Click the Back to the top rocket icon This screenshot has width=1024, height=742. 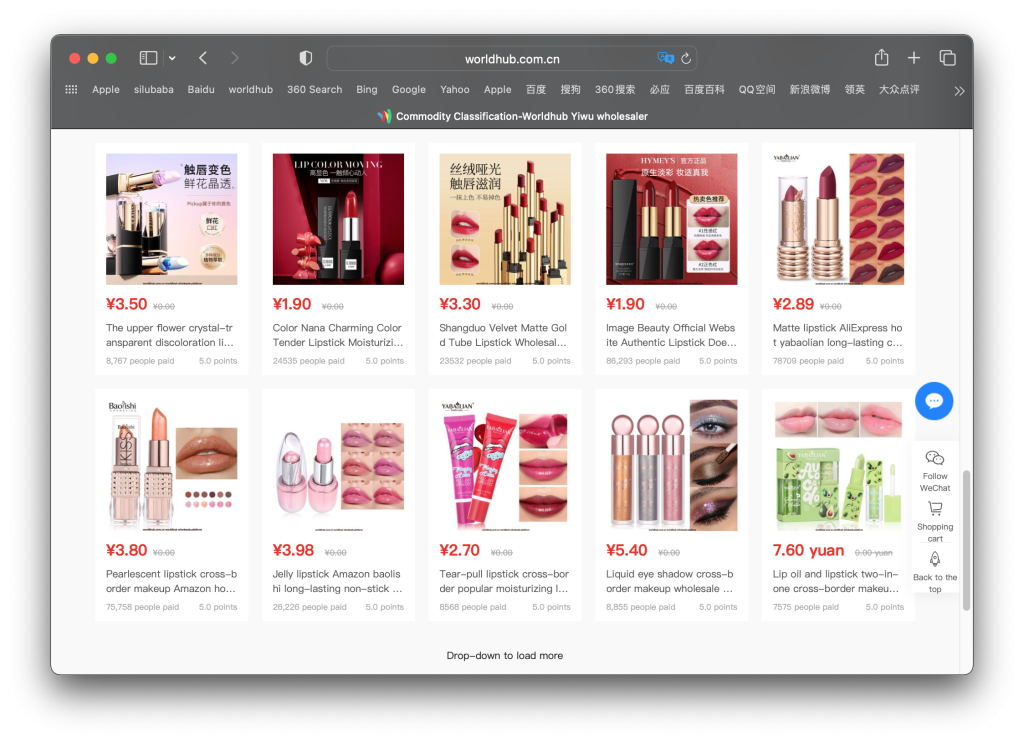pos(935,560)
